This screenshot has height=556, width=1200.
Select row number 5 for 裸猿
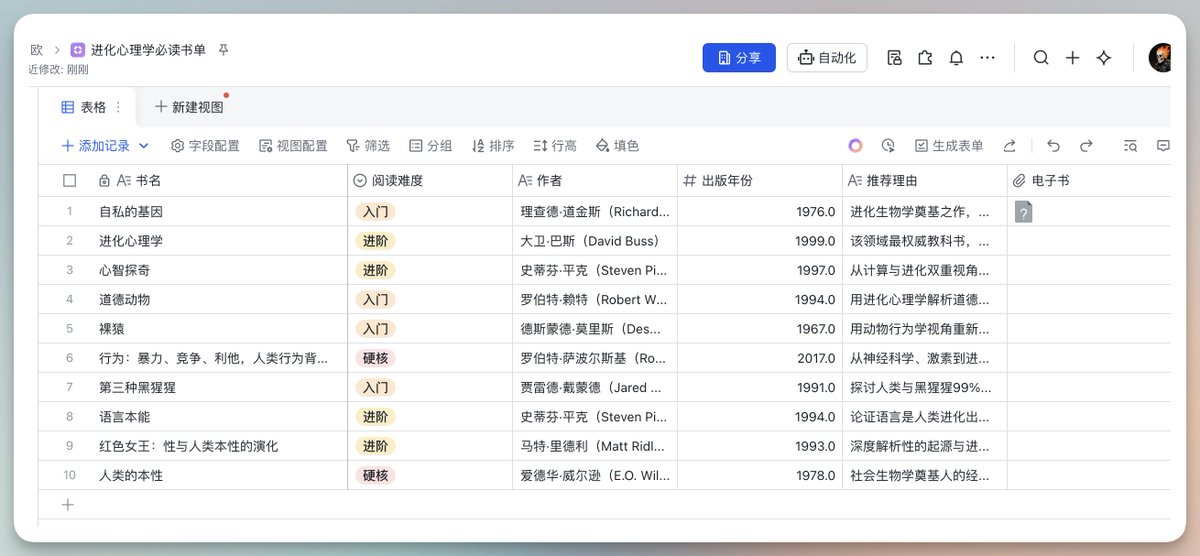pyautogui.click(x=69, y=329)
